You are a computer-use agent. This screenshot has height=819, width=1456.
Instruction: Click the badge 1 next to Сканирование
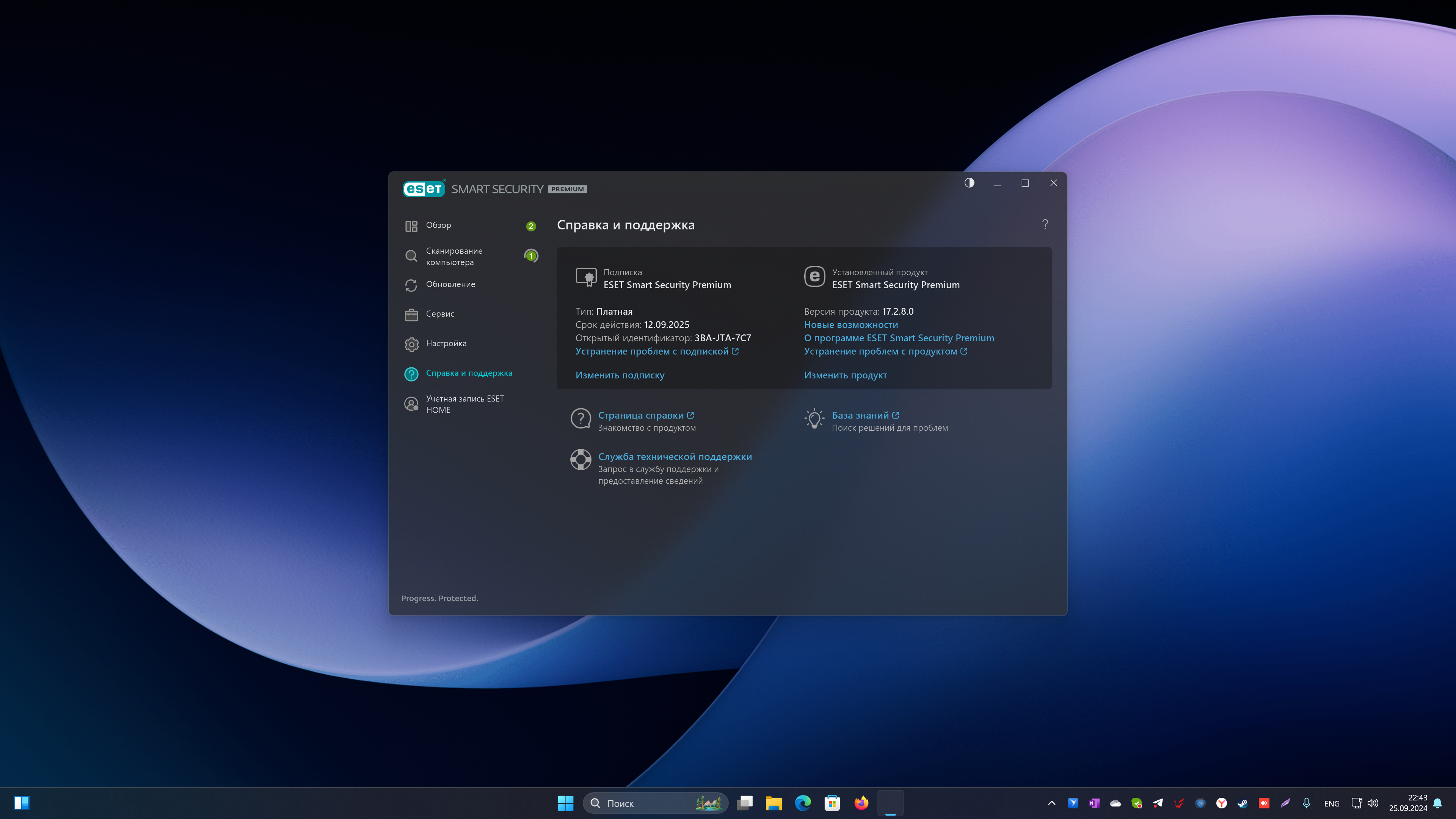click(x=531, y=256)
